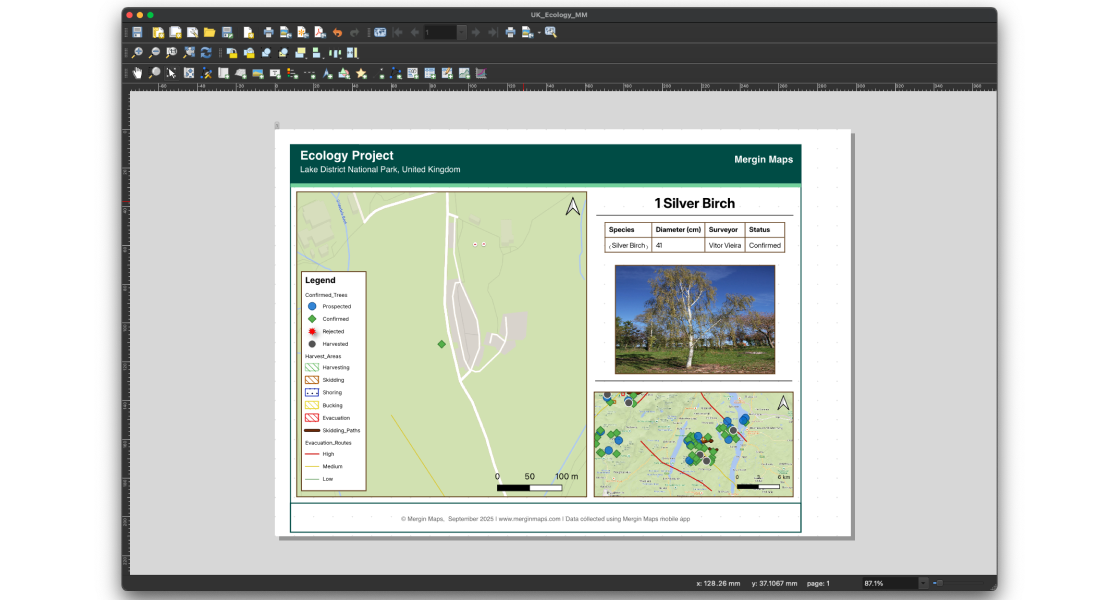Undo the last layout change
Screen dimensions: 1120x600
[337, 31]
